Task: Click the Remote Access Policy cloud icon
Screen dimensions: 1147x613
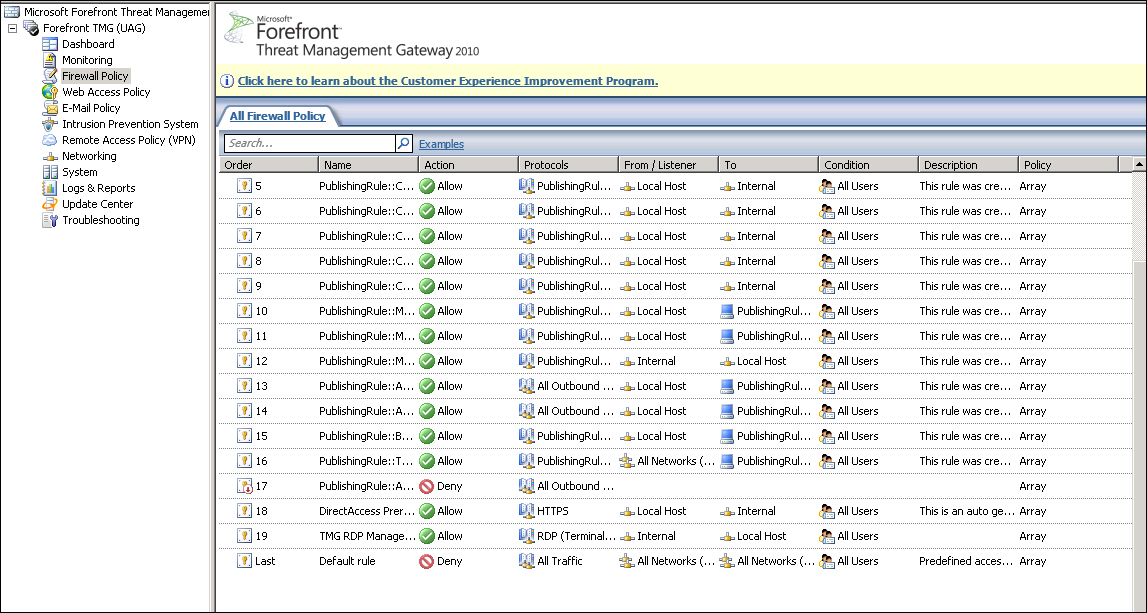Action: click(50, 140)
